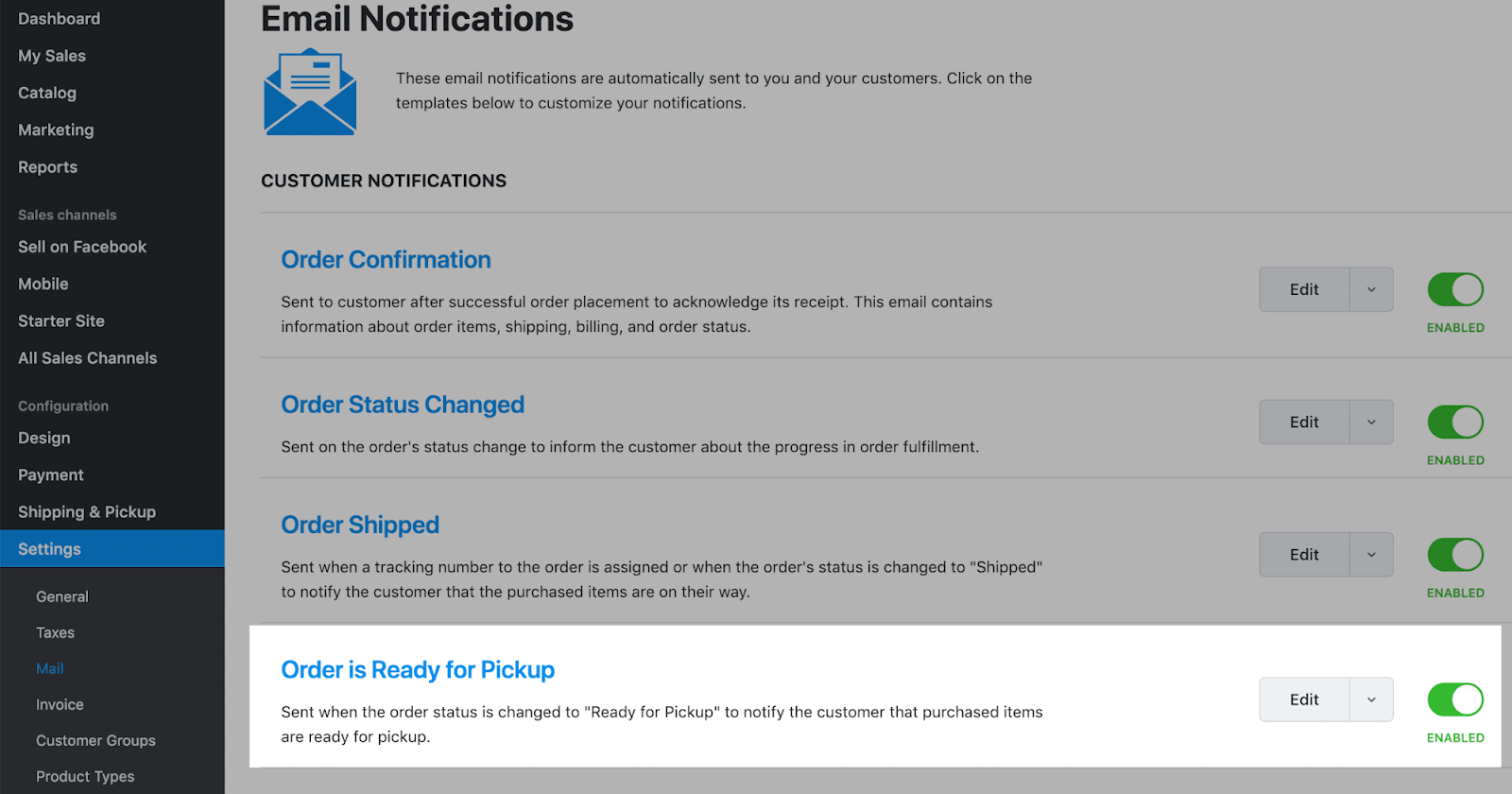The image size is (1512, 794).
Task: Open dropdown arrow for Ready for Pickup Edit
Action: click(1371, 699)
